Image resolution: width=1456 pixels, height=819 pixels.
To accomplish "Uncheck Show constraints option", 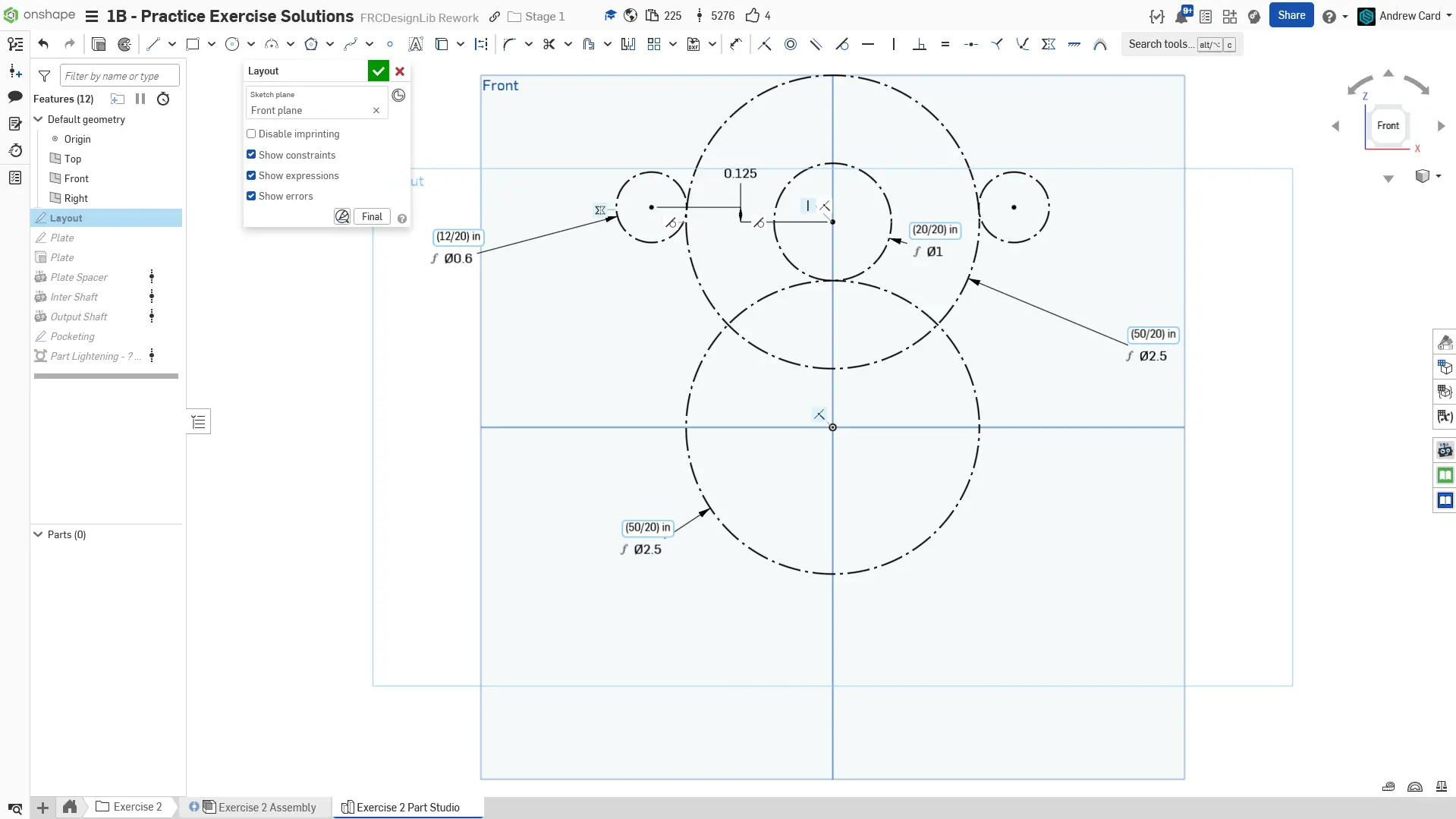I will pyautogui.click(x=251, y=155).
